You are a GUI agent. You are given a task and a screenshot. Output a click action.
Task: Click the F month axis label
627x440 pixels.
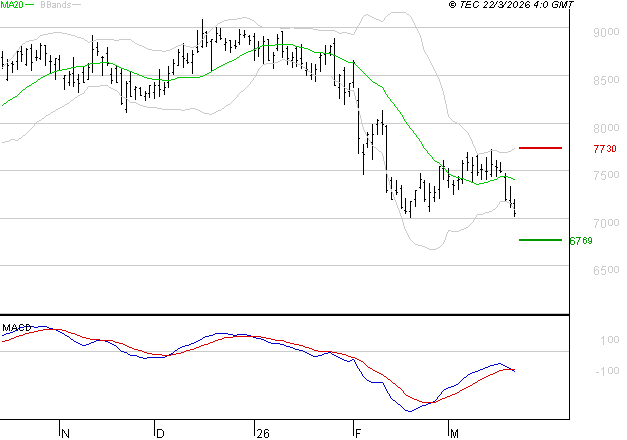pos(358,434)
